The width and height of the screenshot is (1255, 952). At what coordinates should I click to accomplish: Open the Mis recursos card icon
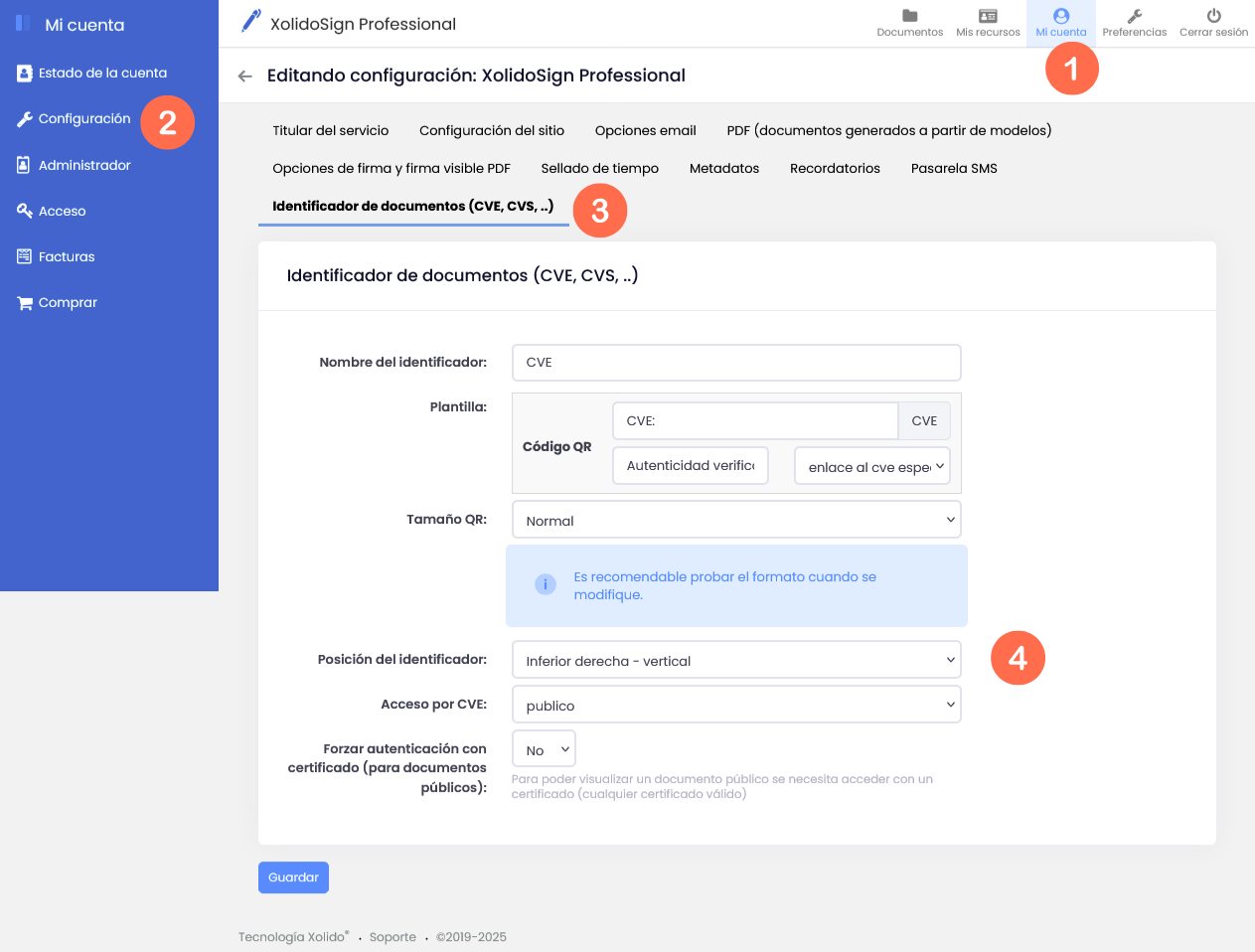[x=988, y=16]
